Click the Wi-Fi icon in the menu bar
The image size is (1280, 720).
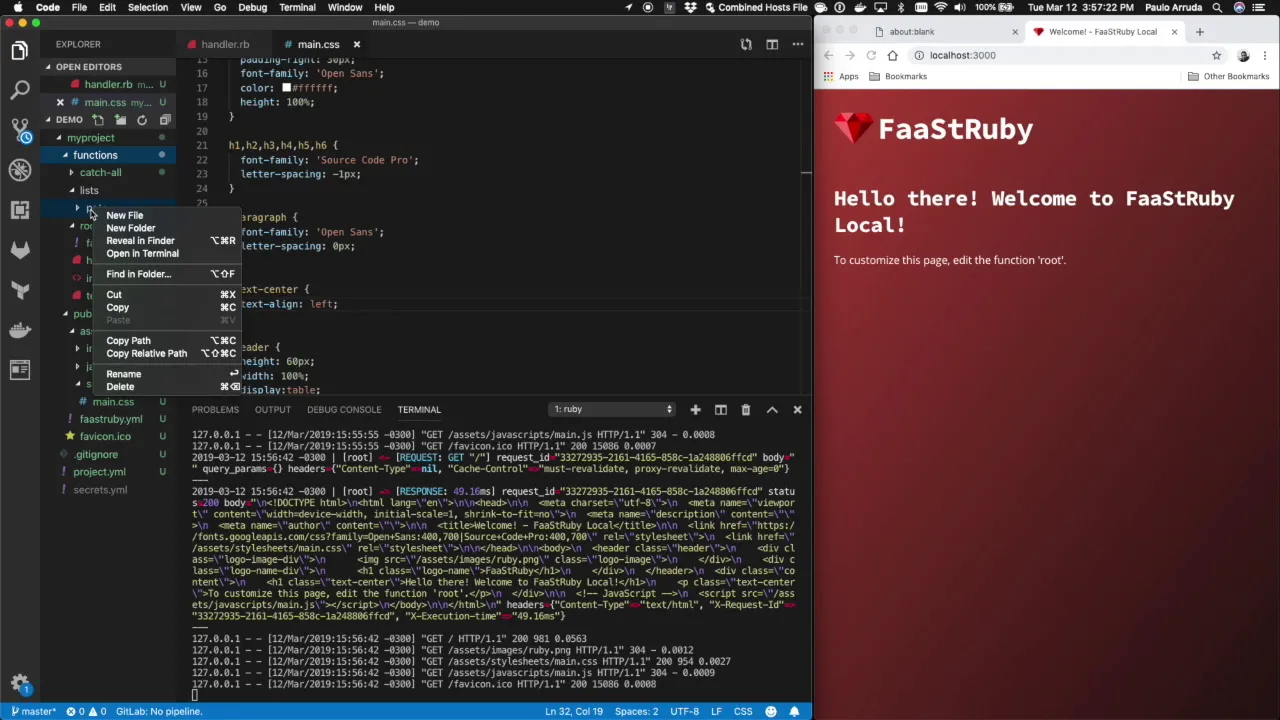940,7
